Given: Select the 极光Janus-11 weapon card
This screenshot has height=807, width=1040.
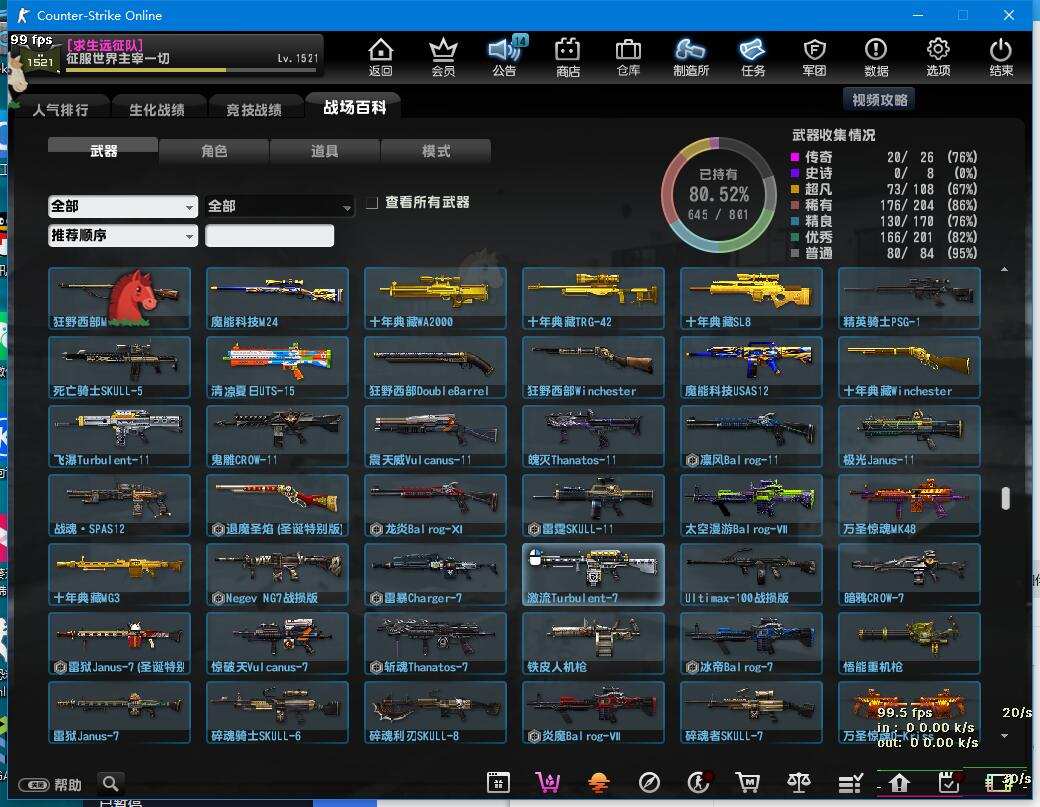Looking at the screenshot, I should click(909, 436).
